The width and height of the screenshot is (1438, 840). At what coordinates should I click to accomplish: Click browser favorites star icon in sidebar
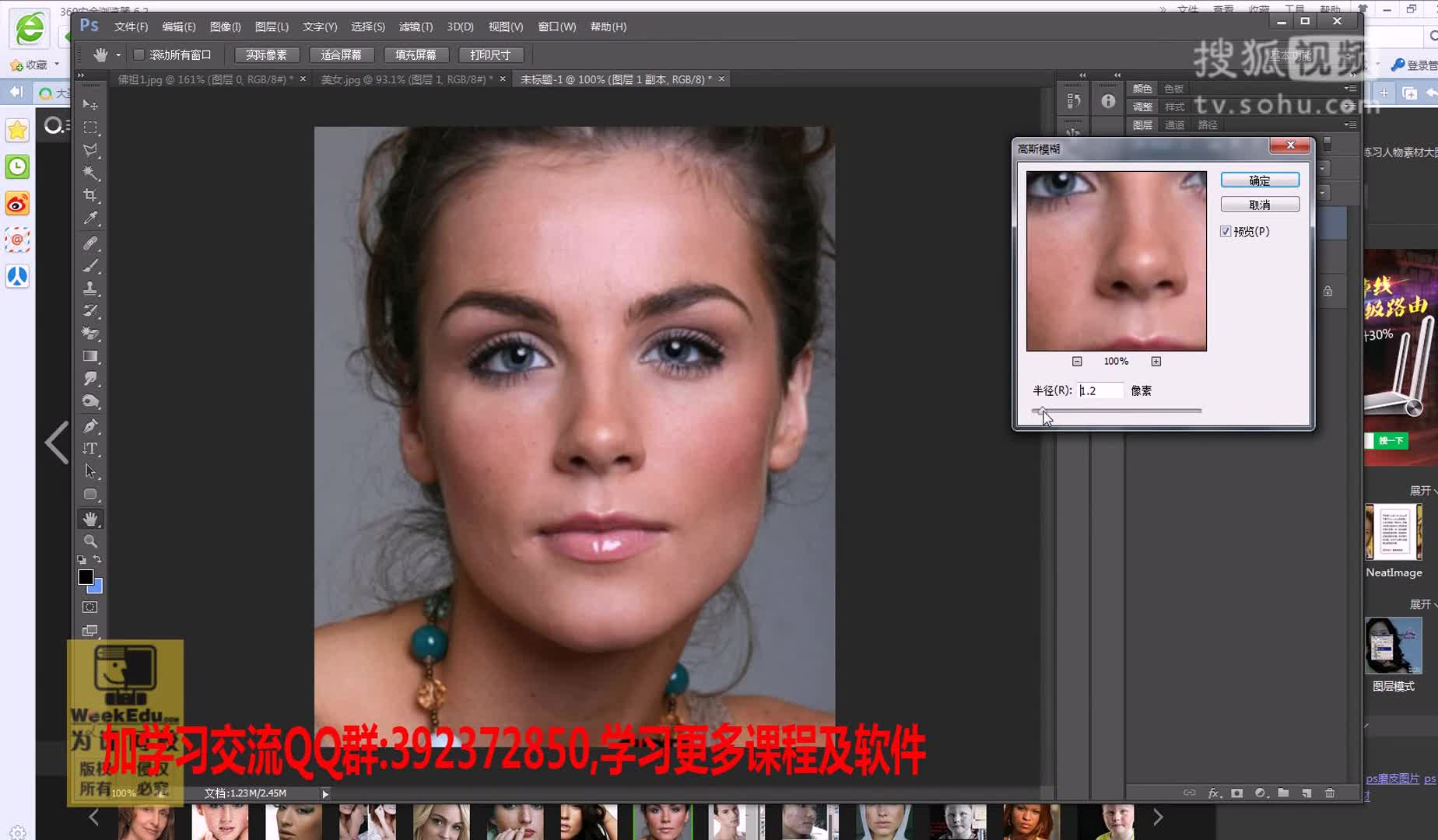[17, 130]
